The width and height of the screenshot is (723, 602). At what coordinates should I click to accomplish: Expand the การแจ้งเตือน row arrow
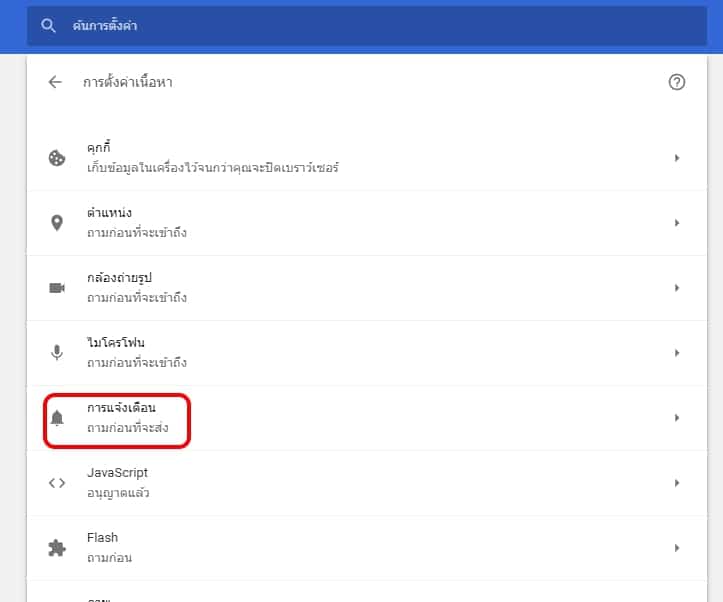677,418
